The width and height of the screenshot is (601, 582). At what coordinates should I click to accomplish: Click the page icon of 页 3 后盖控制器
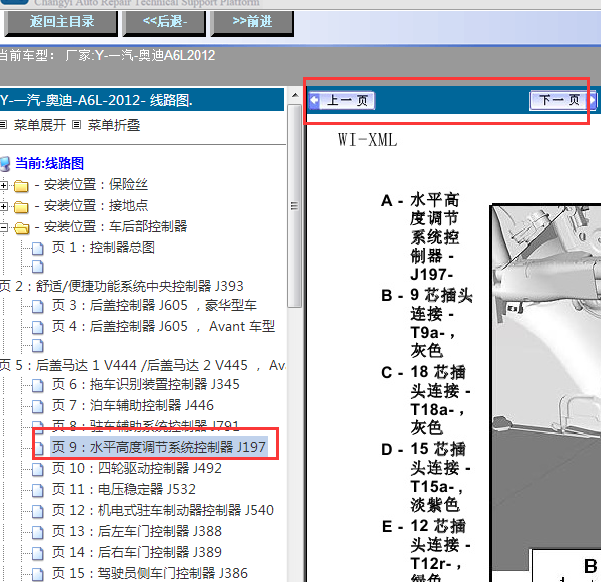click(x=38, y=306)
